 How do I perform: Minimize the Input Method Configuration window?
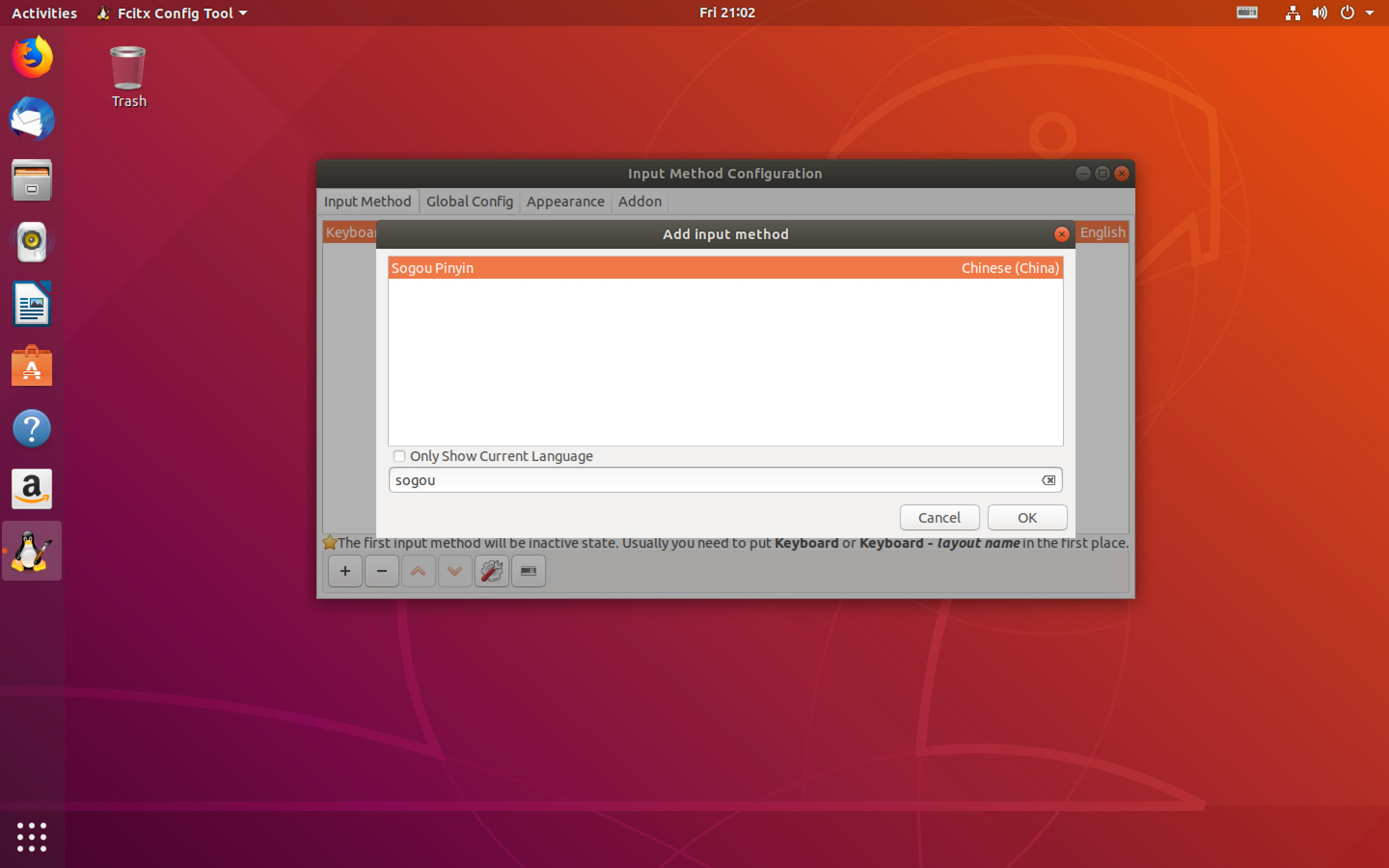(x=1082, y=174)
